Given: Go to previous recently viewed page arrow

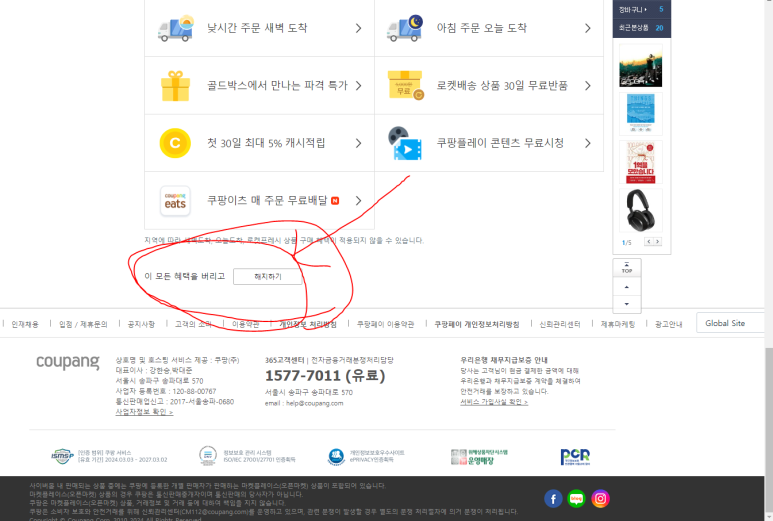Looking at the screenshot, I should [649, 242].
